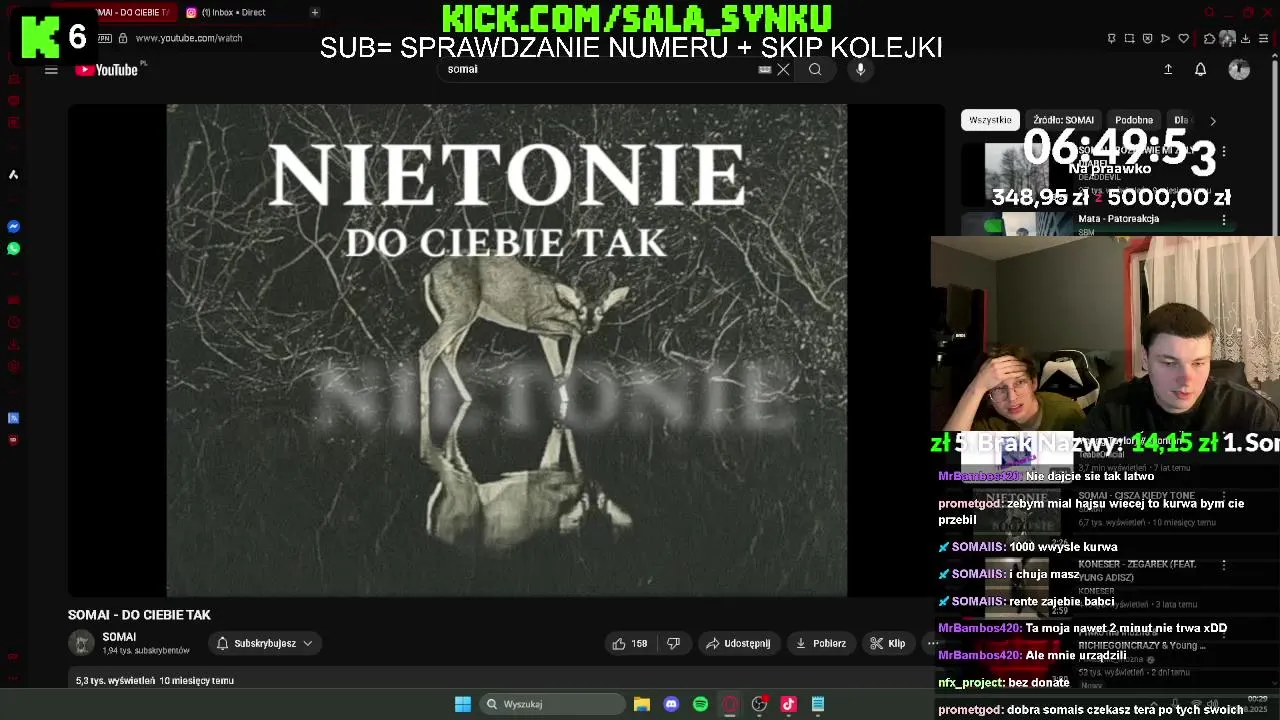Viewport: 1280px width, 720px height.
Task: Open the 'Mata - Patoreakcja' recommended video
Action: (x=1119, y=219)
